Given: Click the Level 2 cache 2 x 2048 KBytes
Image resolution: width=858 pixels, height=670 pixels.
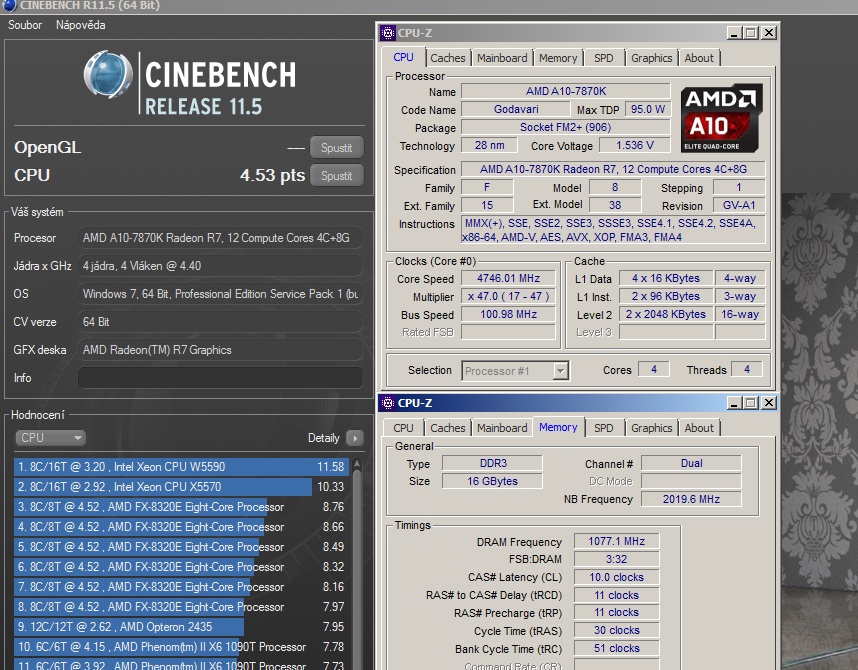Looking at the screenshot, I should click(666, 314).
